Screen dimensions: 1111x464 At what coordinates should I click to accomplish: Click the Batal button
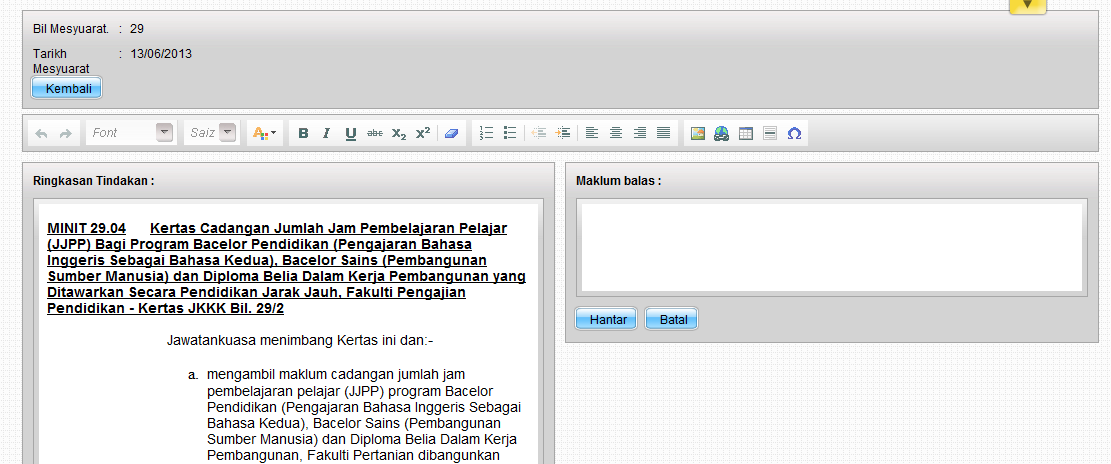(x=672, y=319)
